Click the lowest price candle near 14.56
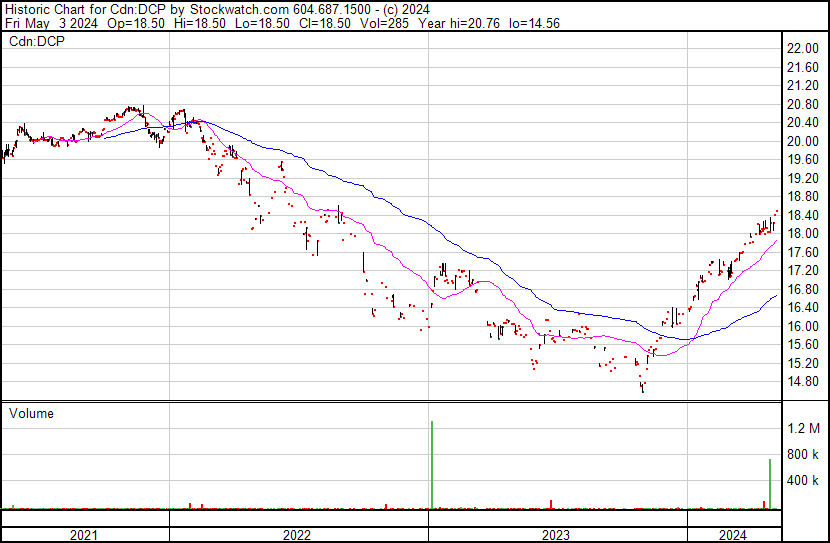This screenshot has width=830, height=543. [642, 387]
